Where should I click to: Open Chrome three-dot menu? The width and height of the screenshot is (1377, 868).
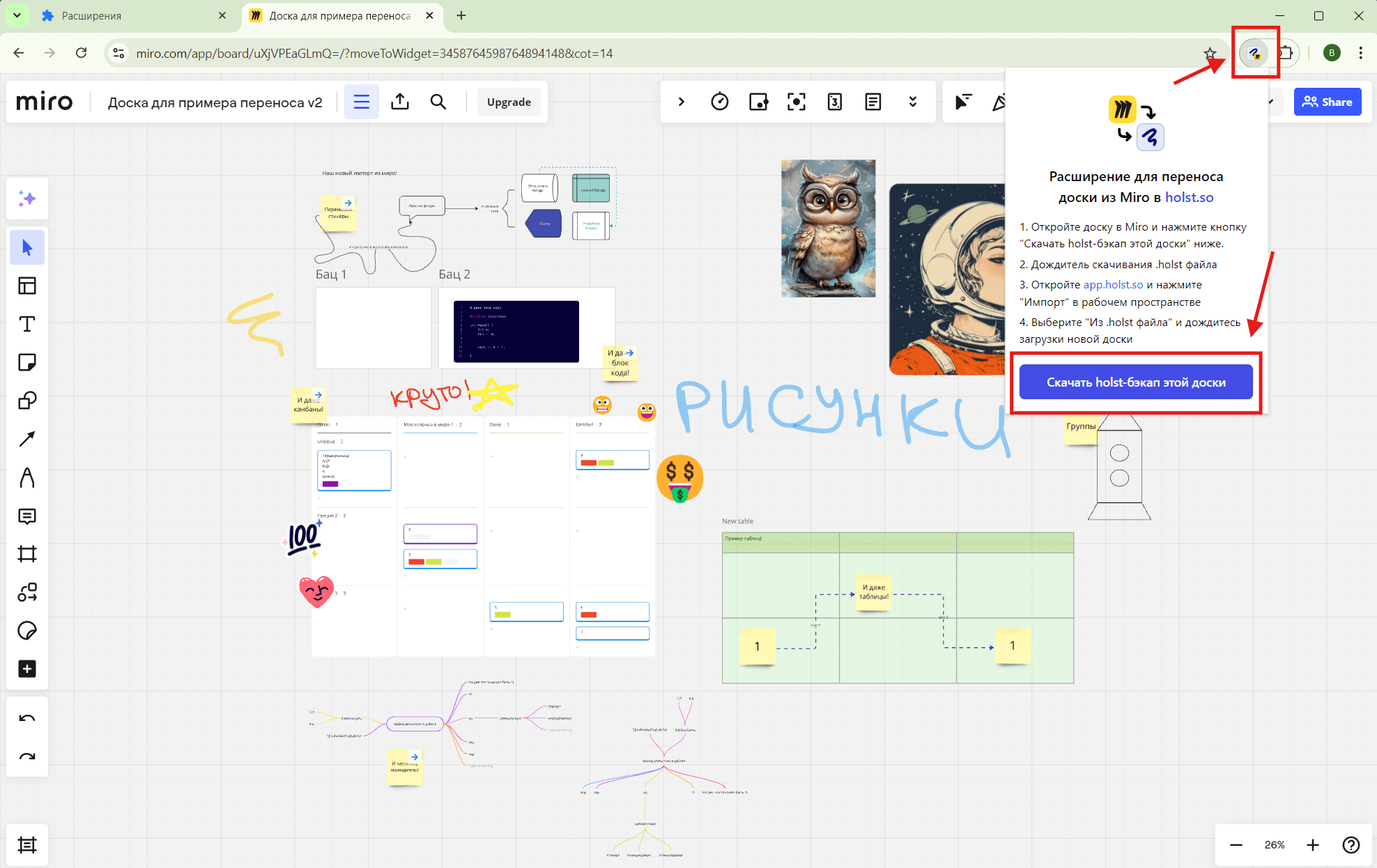point(1360,53)
